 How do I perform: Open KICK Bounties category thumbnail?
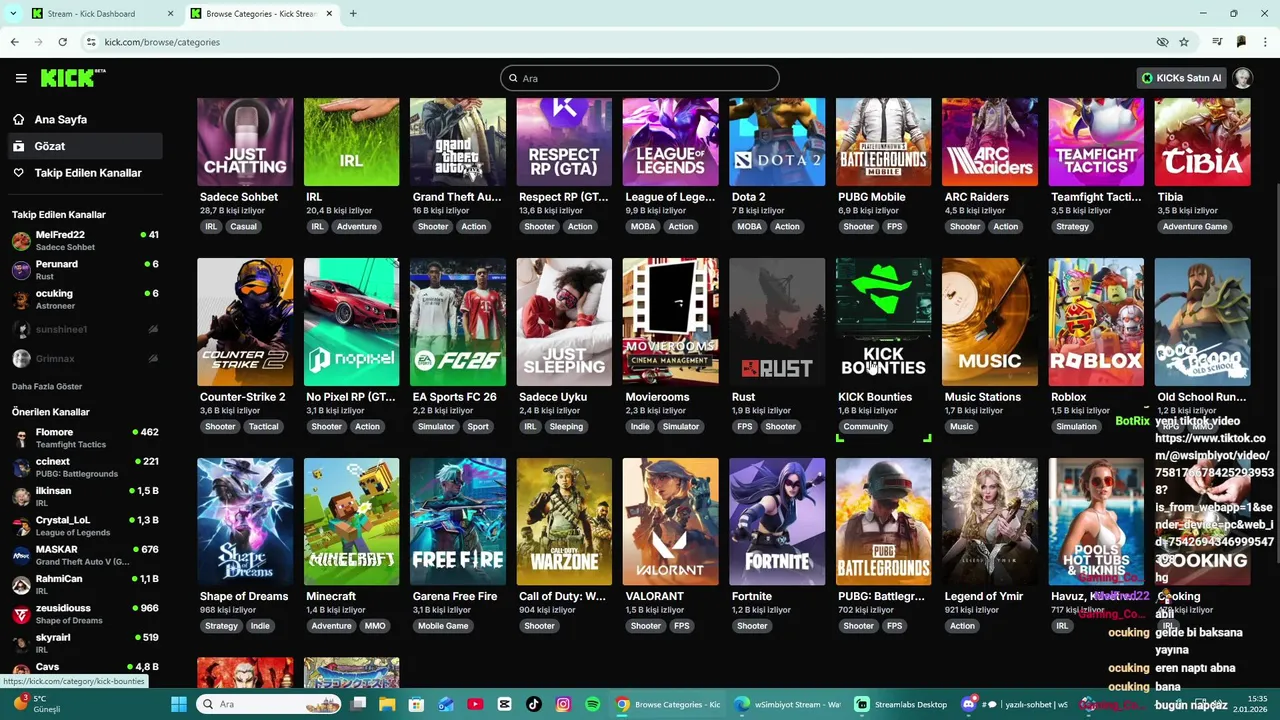[883, 322]
